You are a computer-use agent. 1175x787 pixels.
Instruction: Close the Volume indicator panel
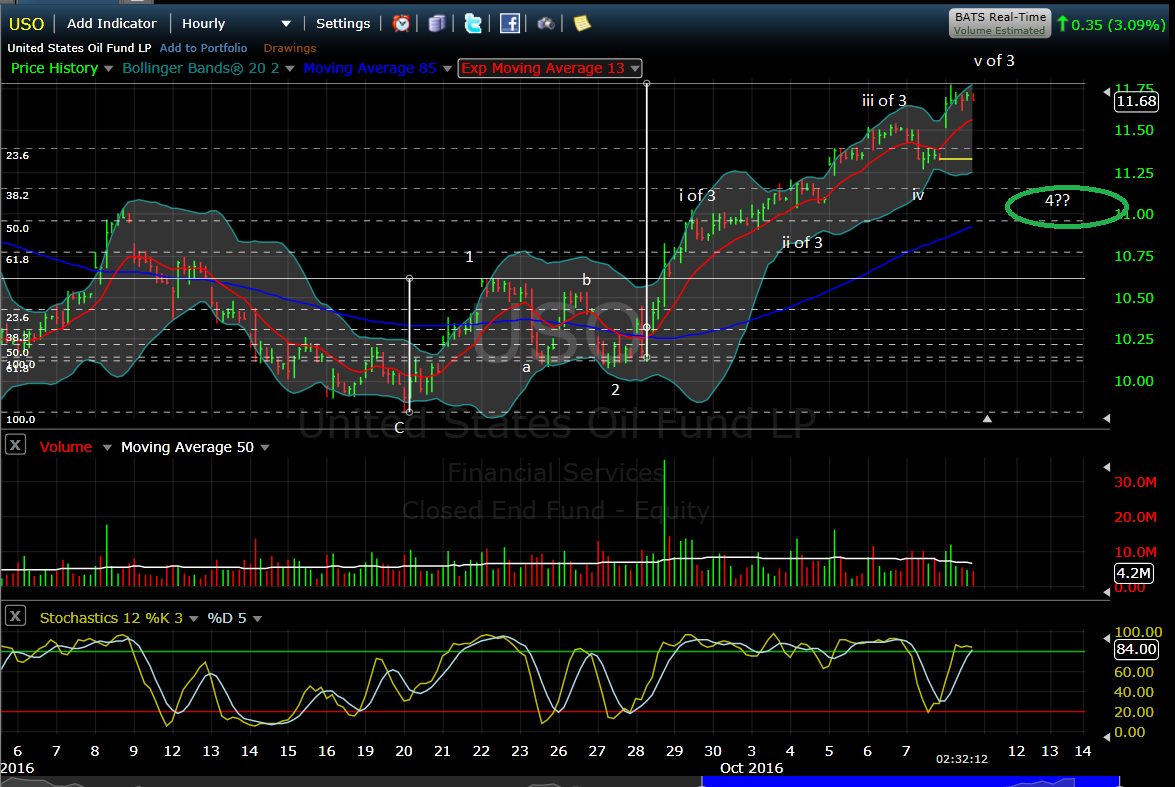point(15,446)
